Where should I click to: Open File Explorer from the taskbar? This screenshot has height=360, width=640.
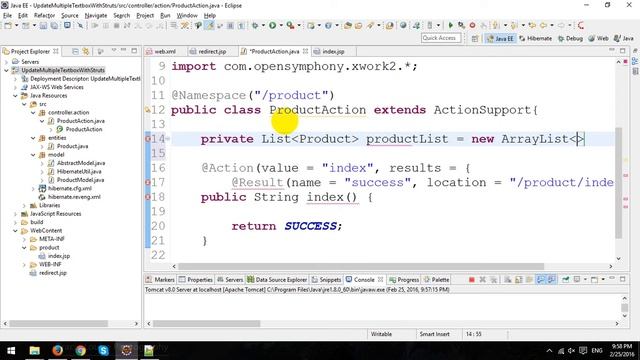click(x=34, y=350)
